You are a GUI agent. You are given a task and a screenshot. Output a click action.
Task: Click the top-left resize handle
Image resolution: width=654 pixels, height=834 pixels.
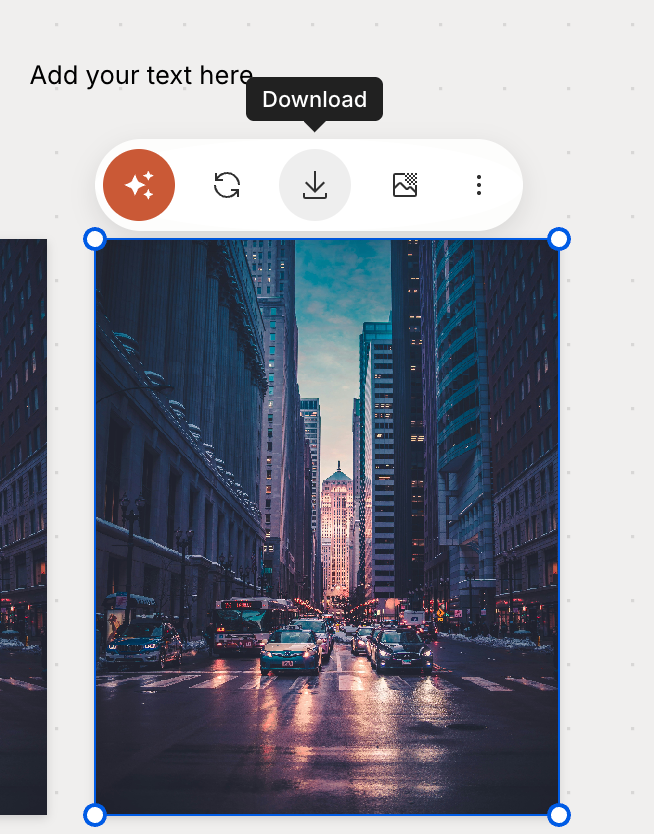click(x=94, y=239)
